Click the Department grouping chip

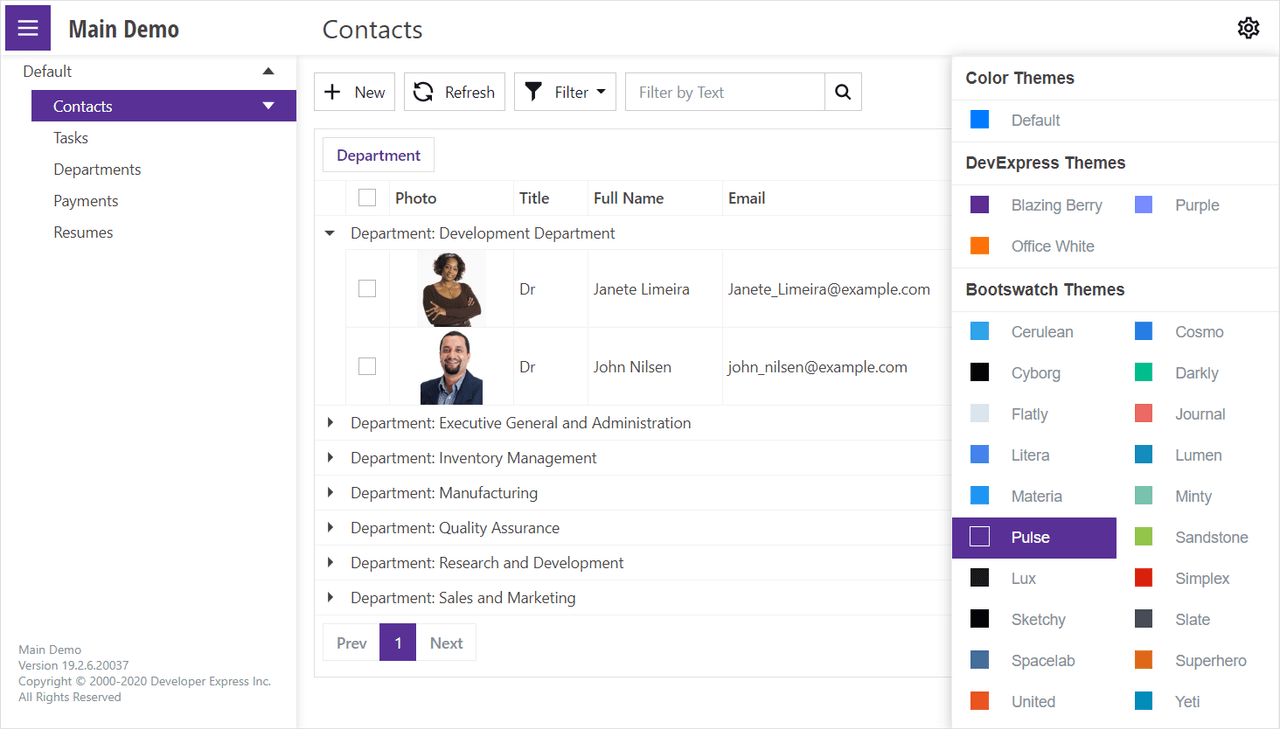(378, 155)
